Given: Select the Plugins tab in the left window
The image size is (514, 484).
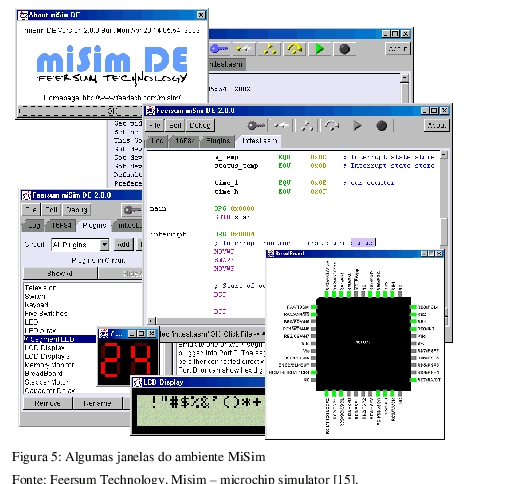Looking at the screenshot, I should (x=94, y=226).
